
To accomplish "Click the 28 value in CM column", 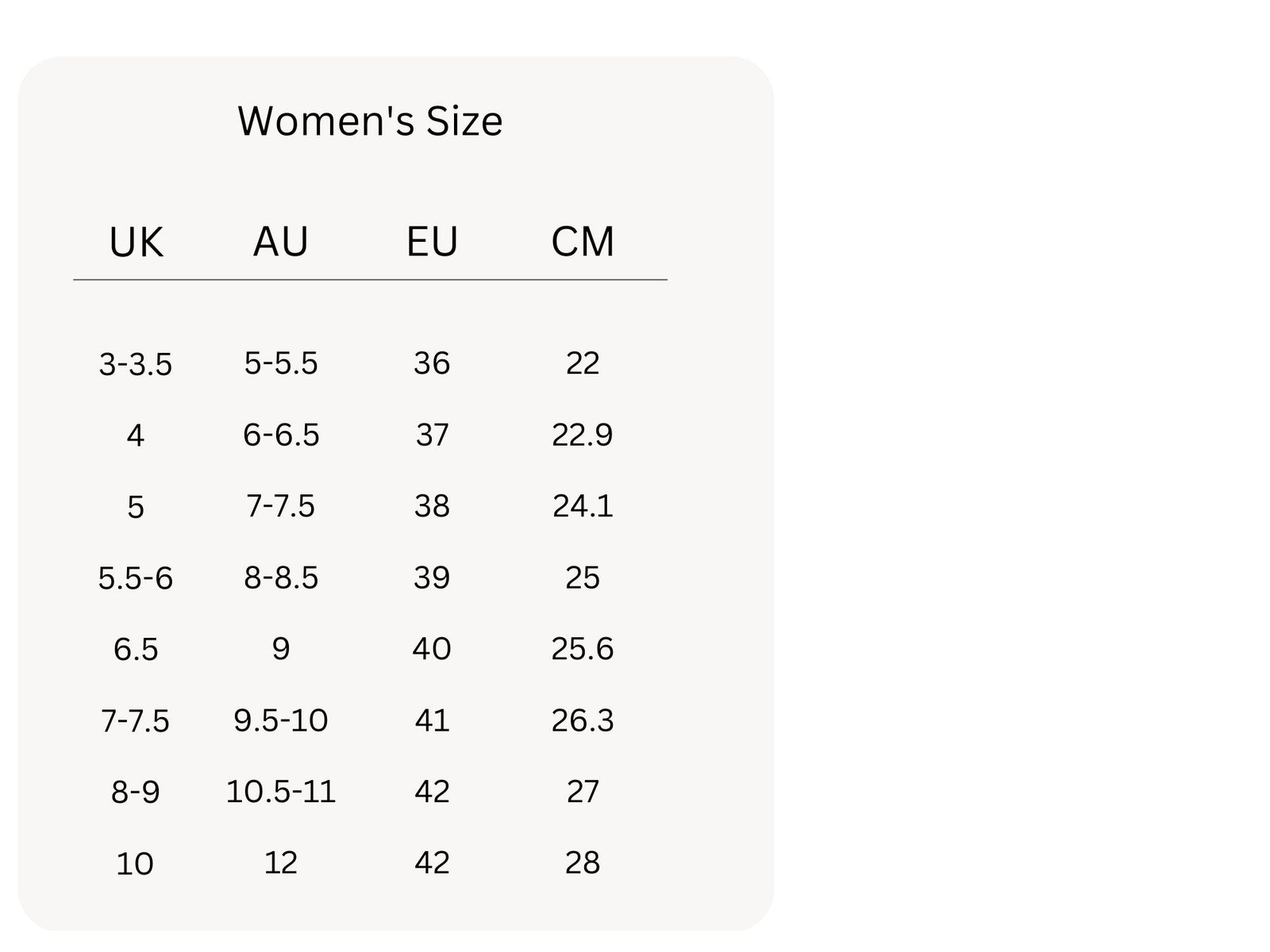I will coord(583,863).
